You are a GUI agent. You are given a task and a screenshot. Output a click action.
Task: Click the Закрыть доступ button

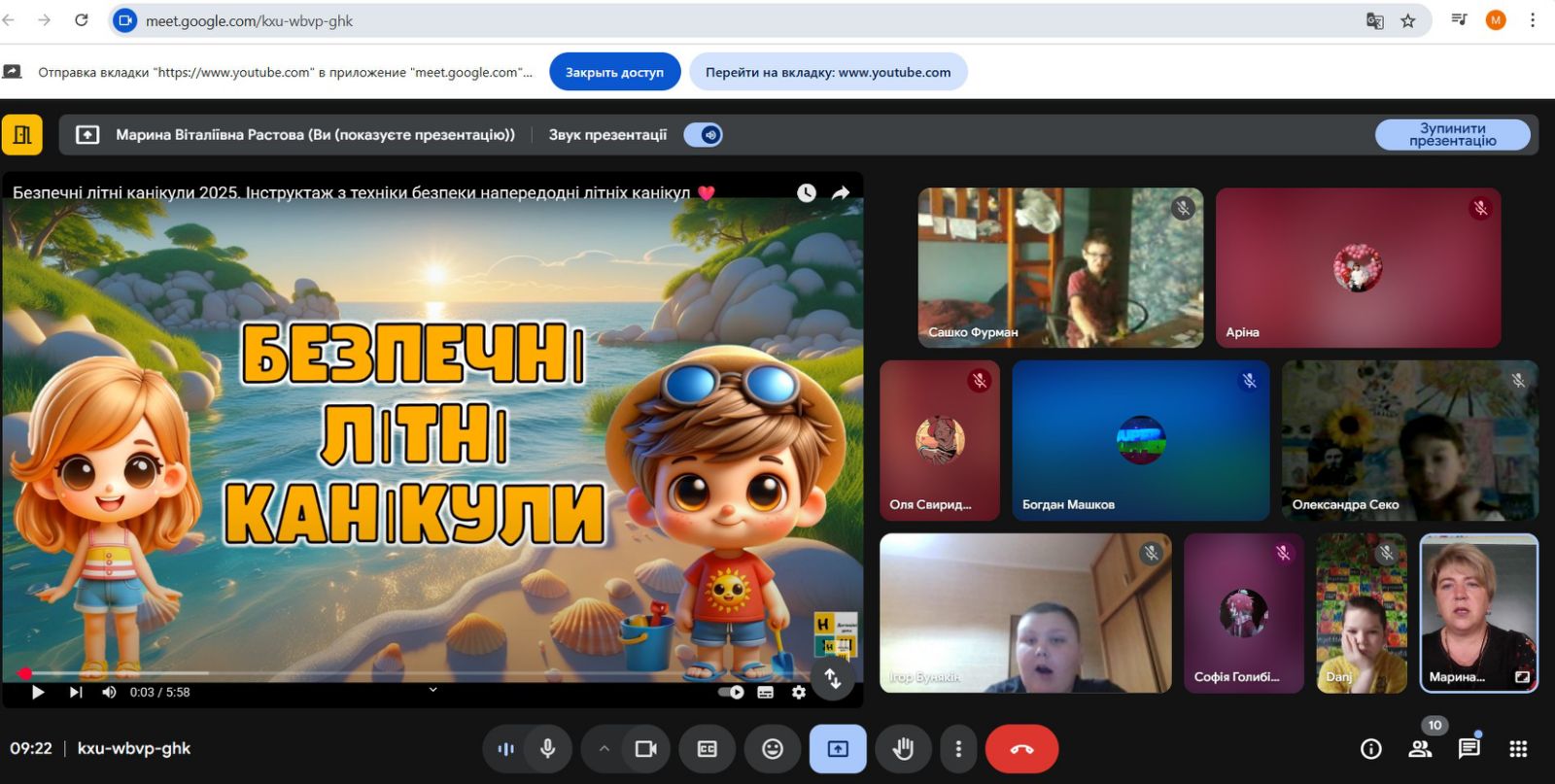click(614, 72)
